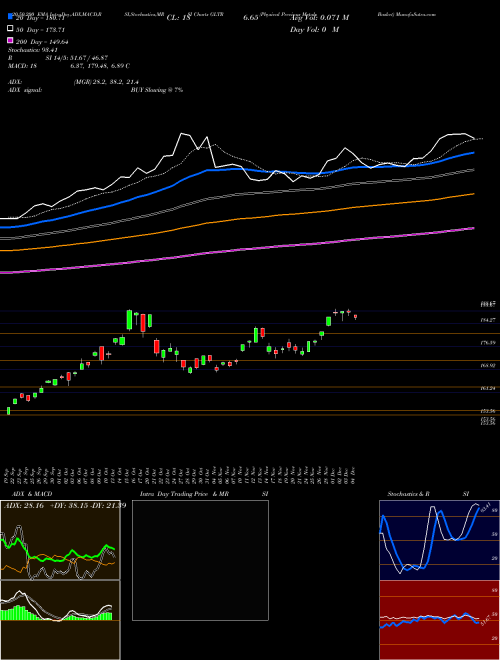Click the 176.59 price axis label
Screen dimensions: 500x660
coord(488,343)
